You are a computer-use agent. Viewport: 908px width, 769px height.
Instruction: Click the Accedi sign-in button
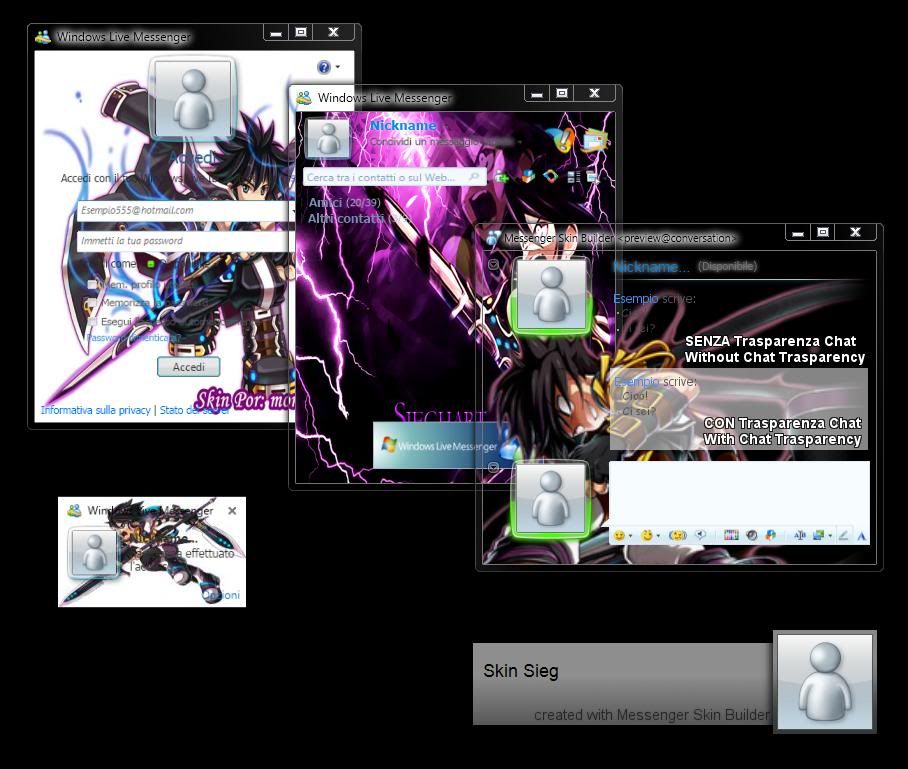[x=188, y=367]
